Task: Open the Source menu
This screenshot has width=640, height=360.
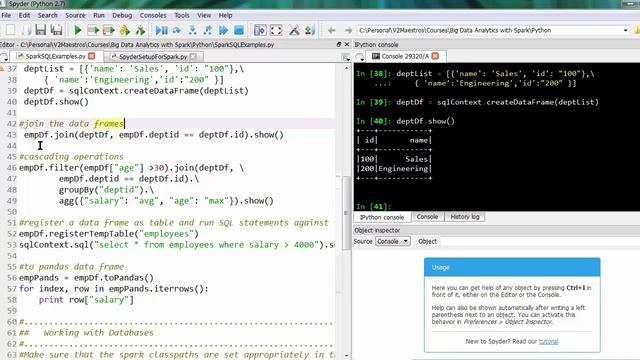Action: click(75, 15)
